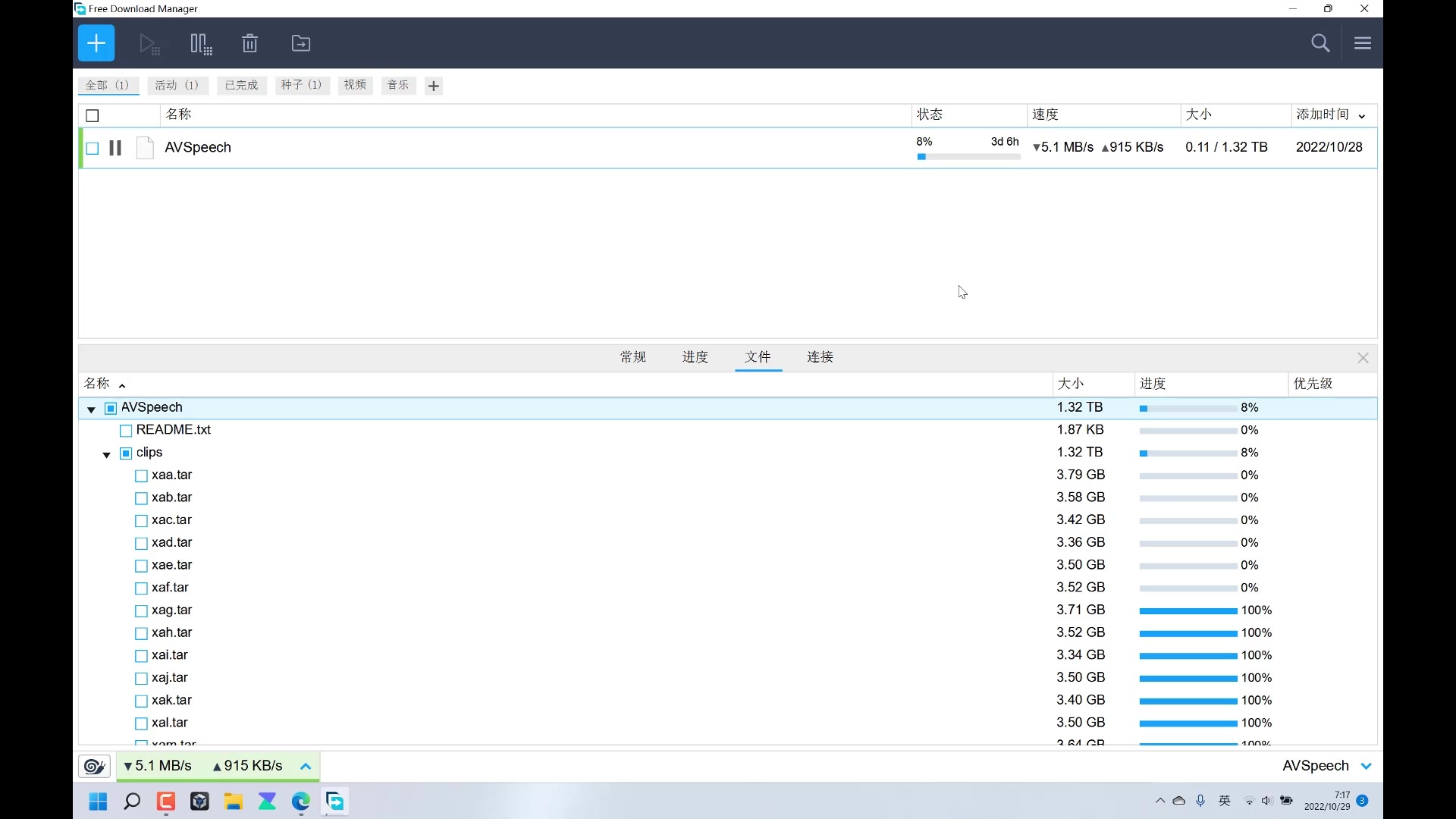The image size is (1456, 819).
Task: Collapse the clips folder node
Action: (x=106, y=454)
